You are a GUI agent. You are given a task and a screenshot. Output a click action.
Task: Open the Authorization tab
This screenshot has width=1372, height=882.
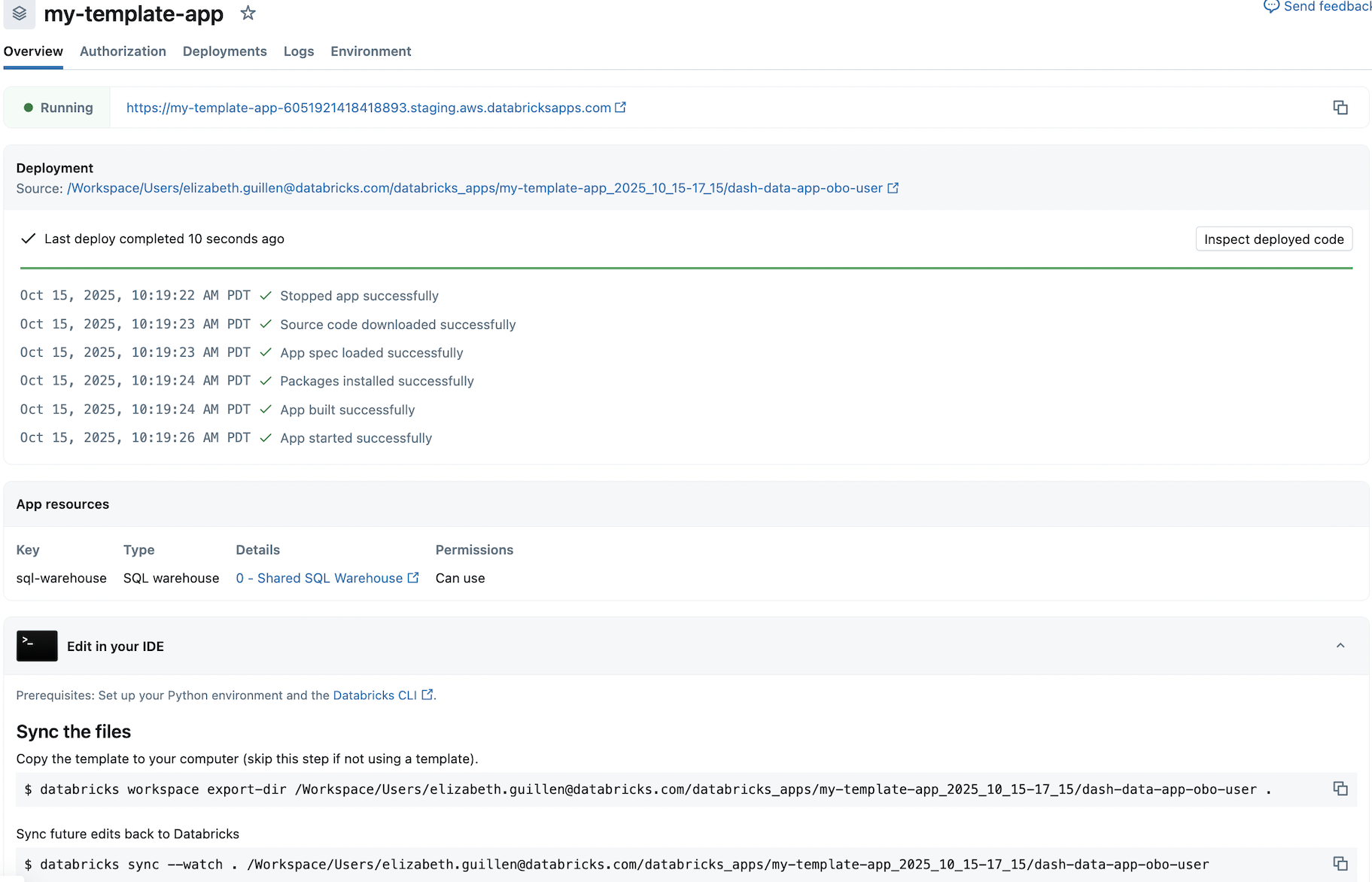click(123, 51)
